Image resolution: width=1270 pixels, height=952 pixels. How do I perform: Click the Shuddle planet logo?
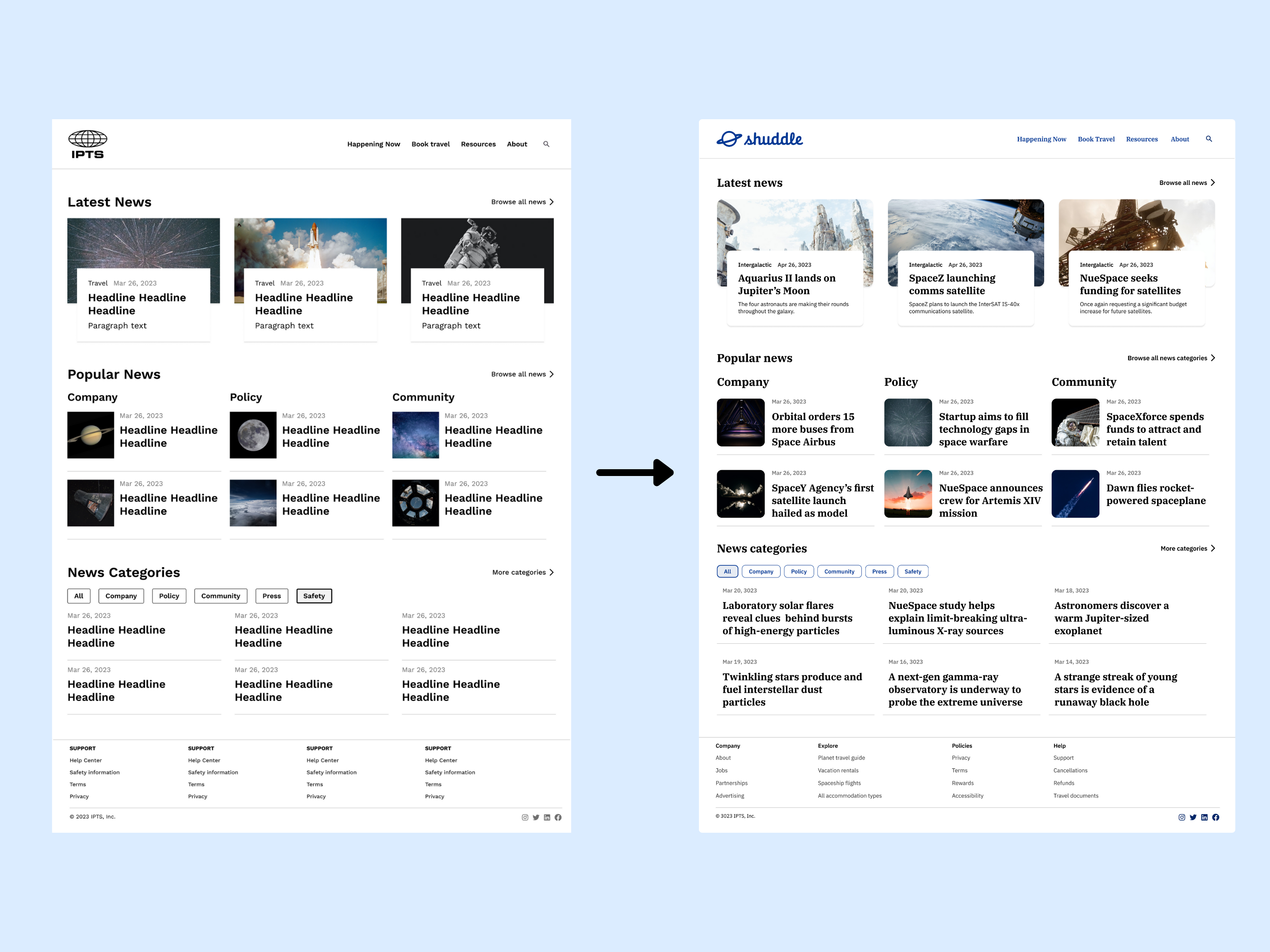729,139
